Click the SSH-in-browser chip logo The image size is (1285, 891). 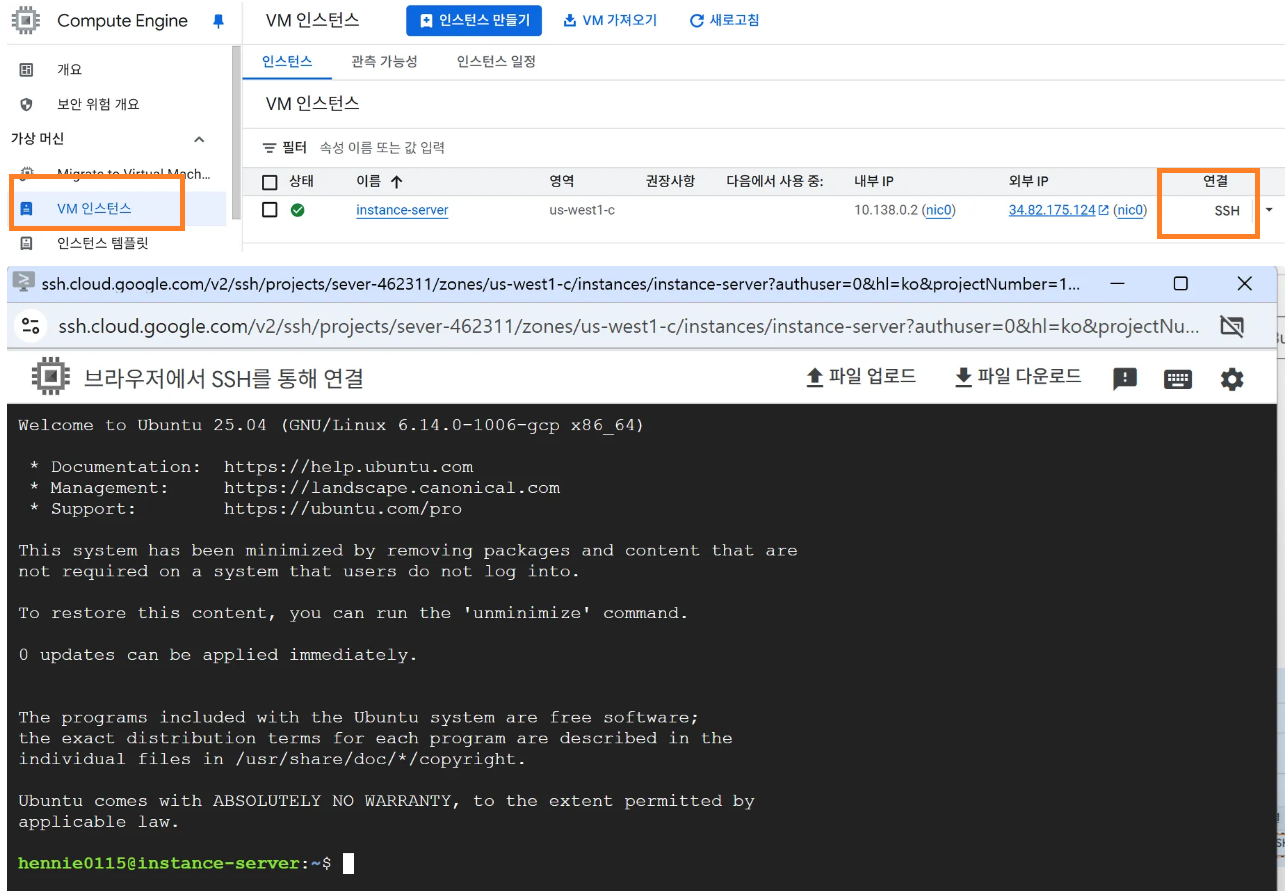50,378
